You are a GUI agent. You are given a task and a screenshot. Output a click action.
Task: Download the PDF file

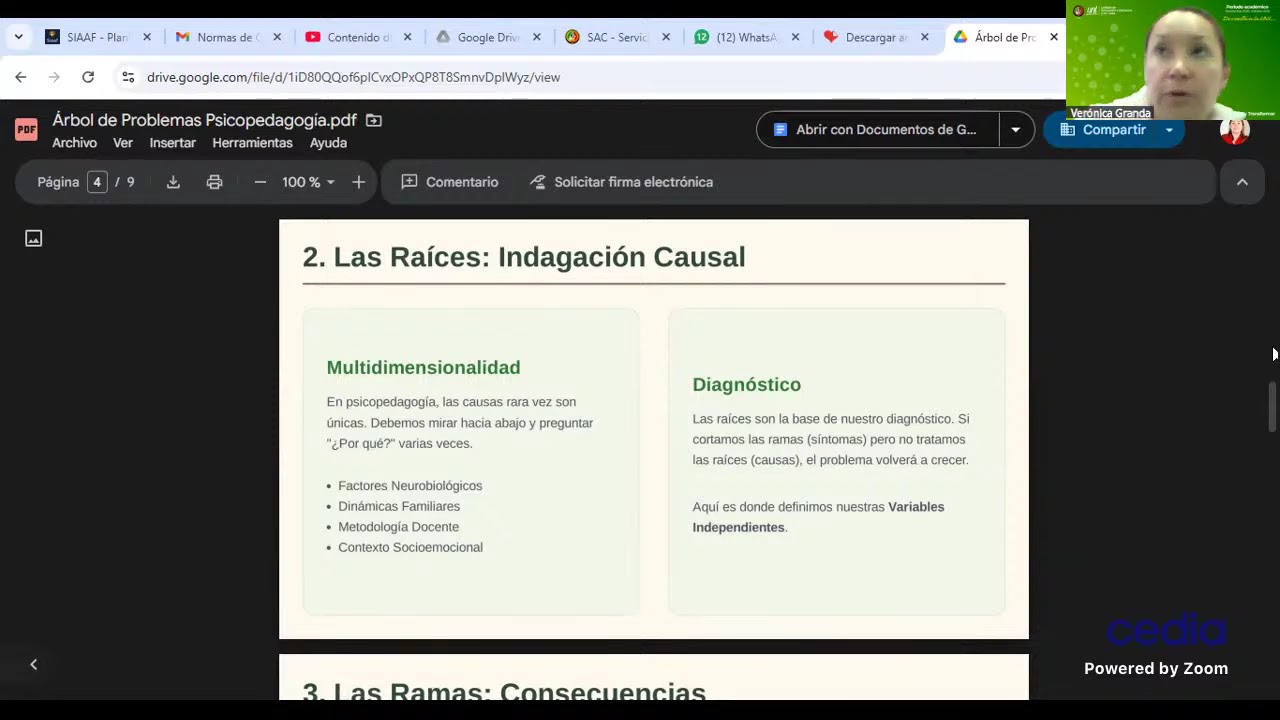(173, 182)
